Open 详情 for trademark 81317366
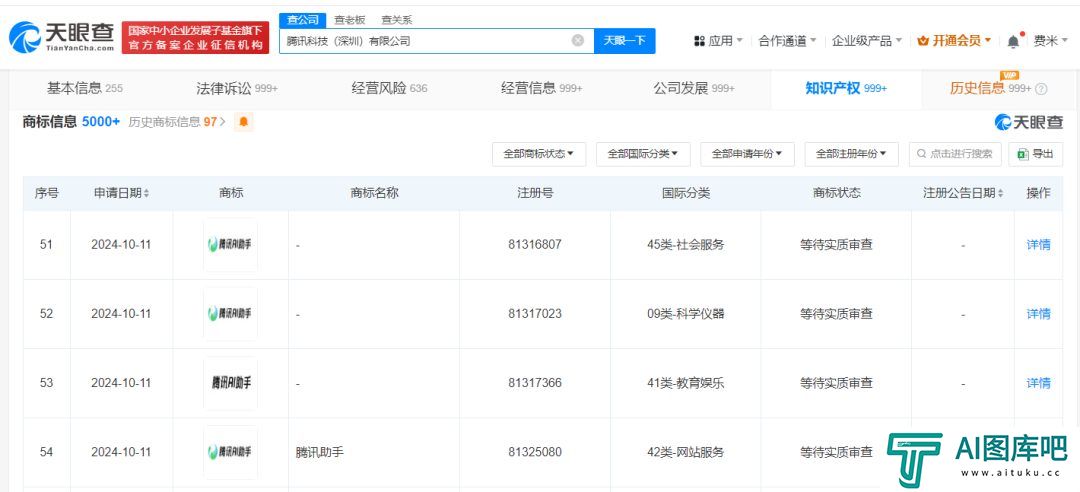This screenshot has height=492, width=1080. pos(1038,382)
